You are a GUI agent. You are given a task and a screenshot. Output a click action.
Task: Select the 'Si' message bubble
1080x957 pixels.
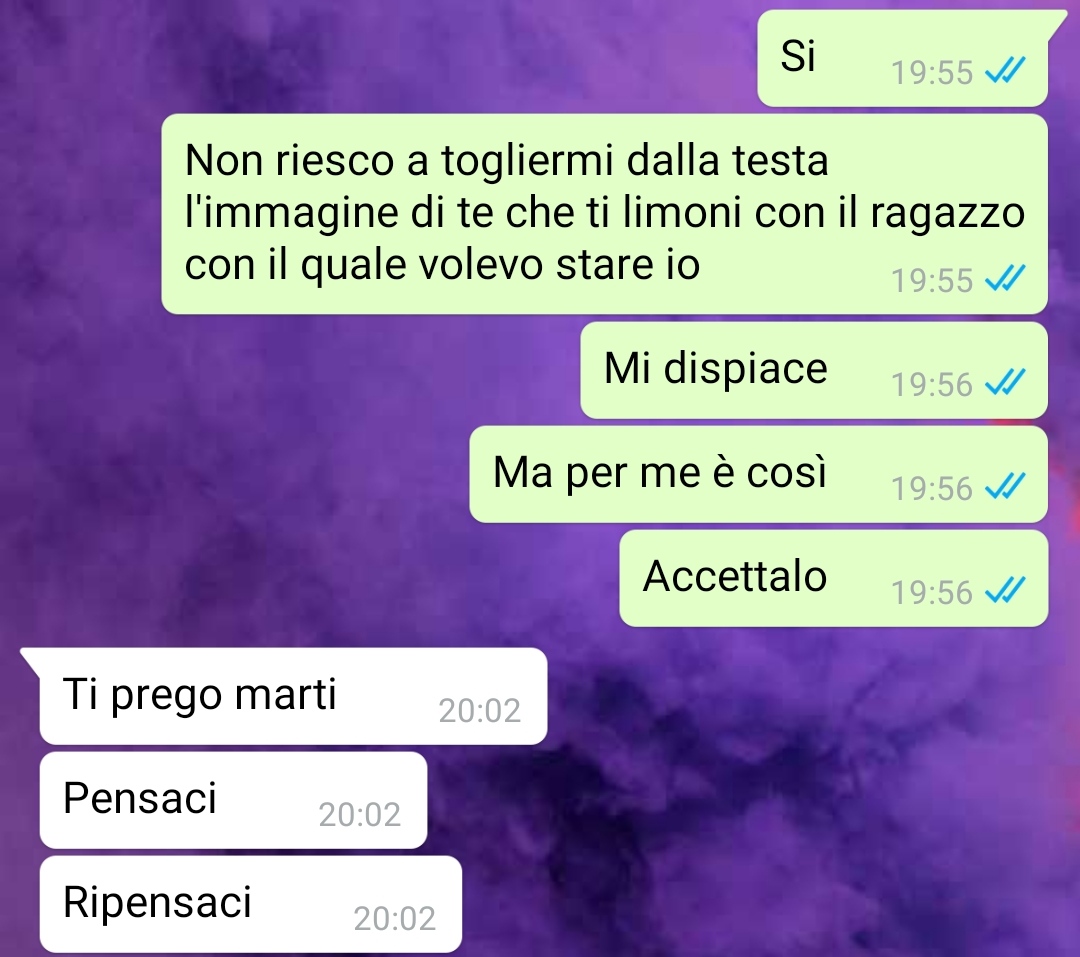click(x=902, y=59)
